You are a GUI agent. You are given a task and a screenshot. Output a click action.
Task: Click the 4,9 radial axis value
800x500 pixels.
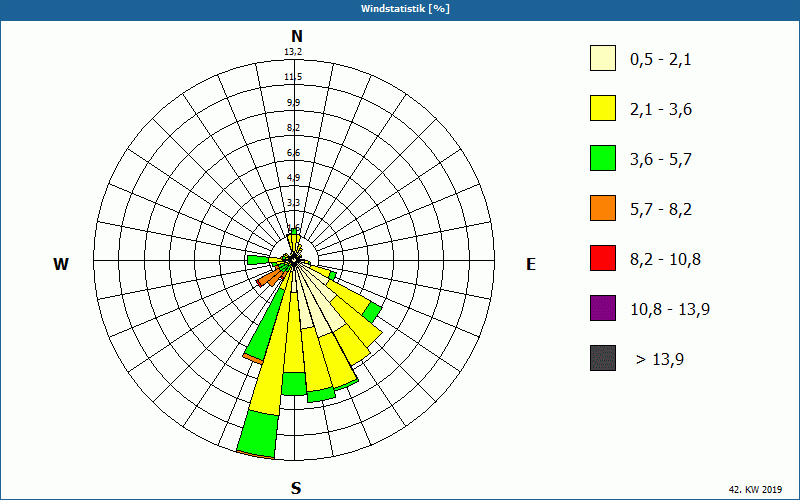[x=293, y=178]
